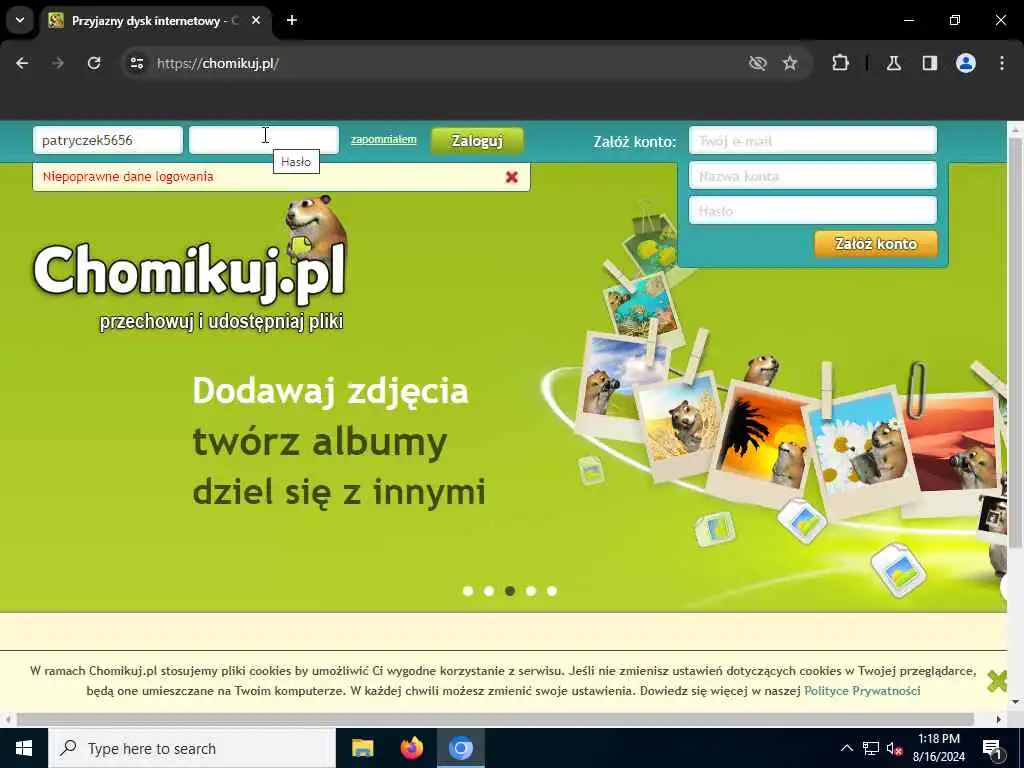Bookmark this page with star icon

pyautogui.click(x=790, y=63)
